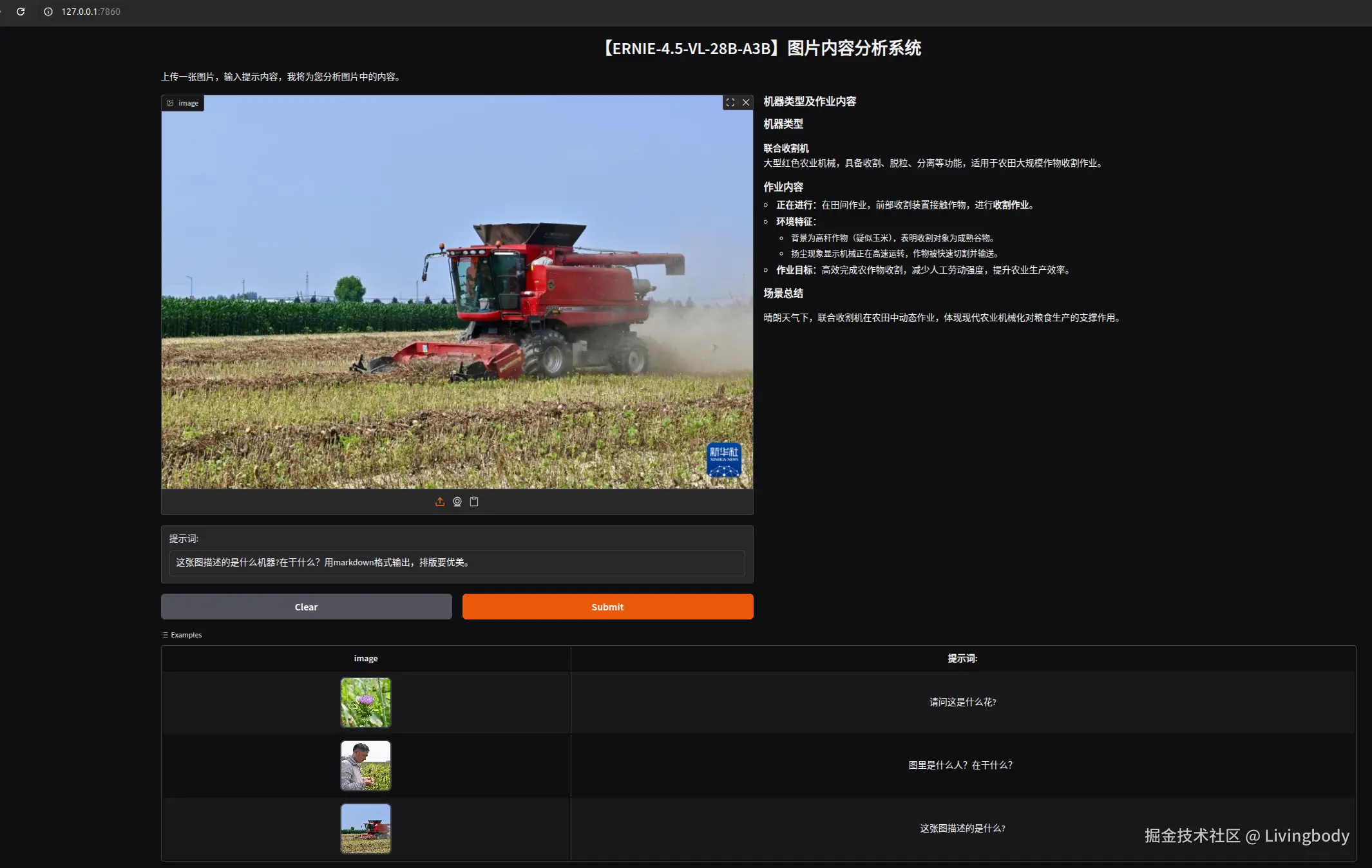Click the image label icon
The height and width of the screenshot is (868, 1372).
tap(171, 103)
